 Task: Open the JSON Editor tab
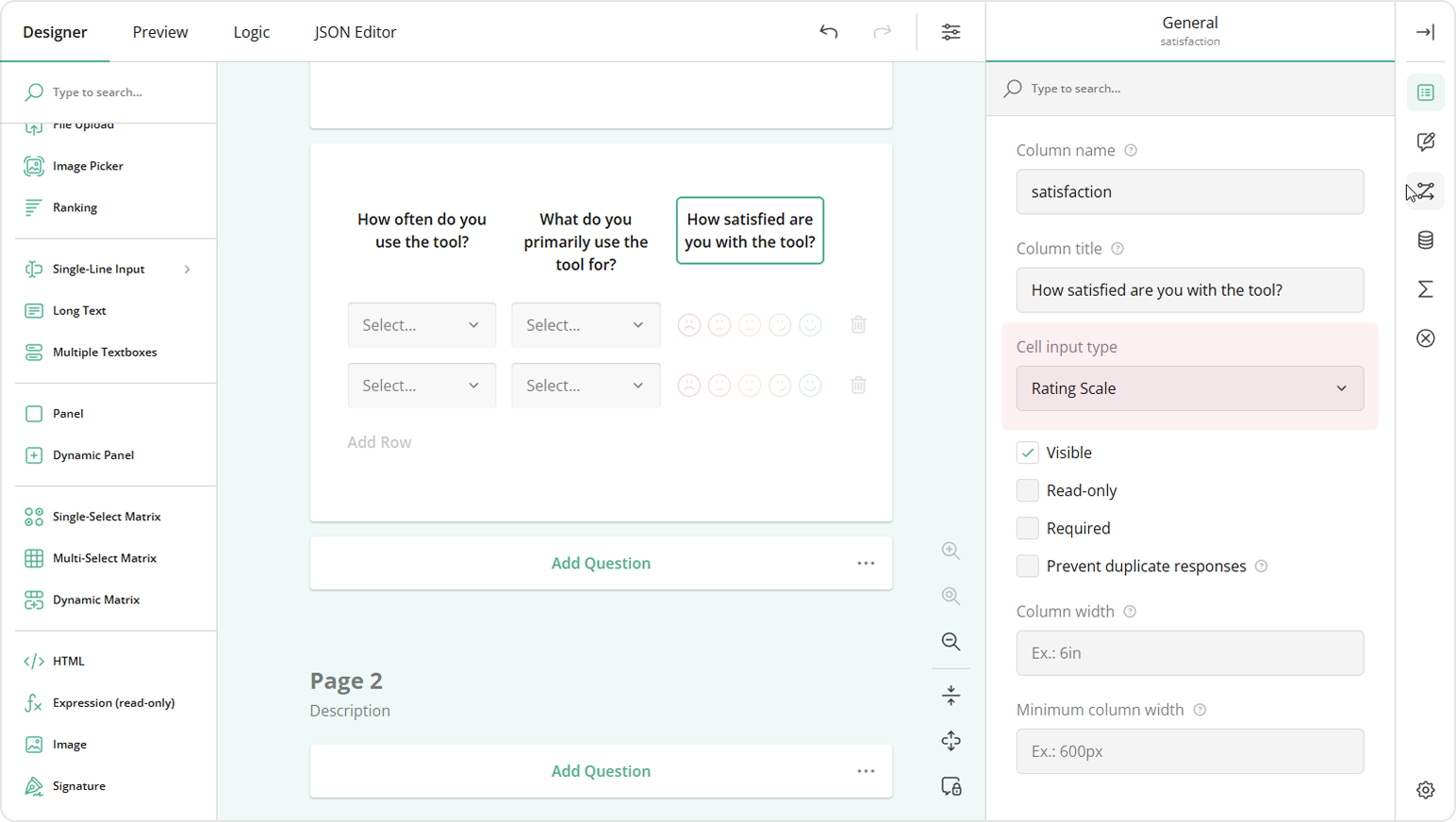[355, 32]
